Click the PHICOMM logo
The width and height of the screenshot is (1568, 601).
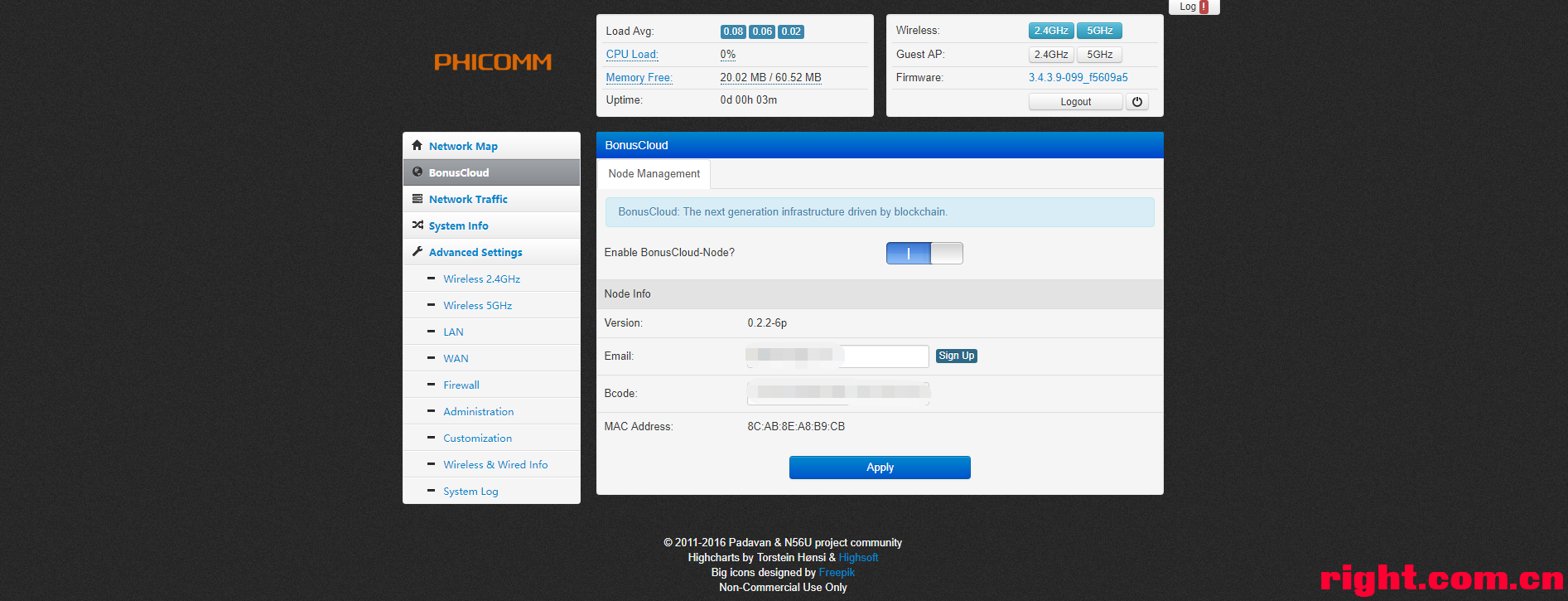pos(493,62)
